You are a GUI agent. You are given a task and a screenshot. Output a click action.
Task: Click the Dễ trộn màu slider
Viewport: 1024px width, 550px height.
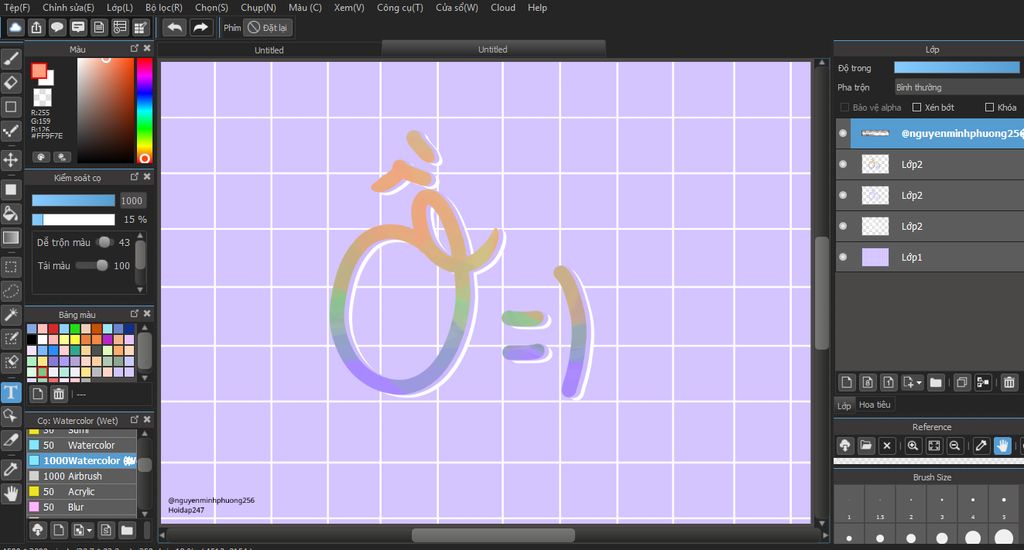(104, 242)
